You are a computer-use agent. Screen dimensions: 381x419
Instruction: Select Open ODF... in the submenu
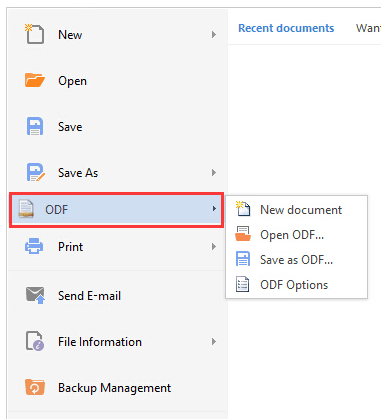tap(297, 234)
